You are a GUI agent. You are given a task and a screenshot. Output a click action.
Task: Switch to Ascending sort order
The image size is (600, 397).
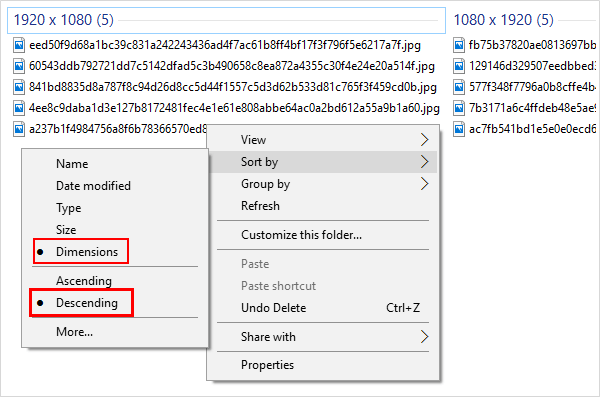click(115, 281)
